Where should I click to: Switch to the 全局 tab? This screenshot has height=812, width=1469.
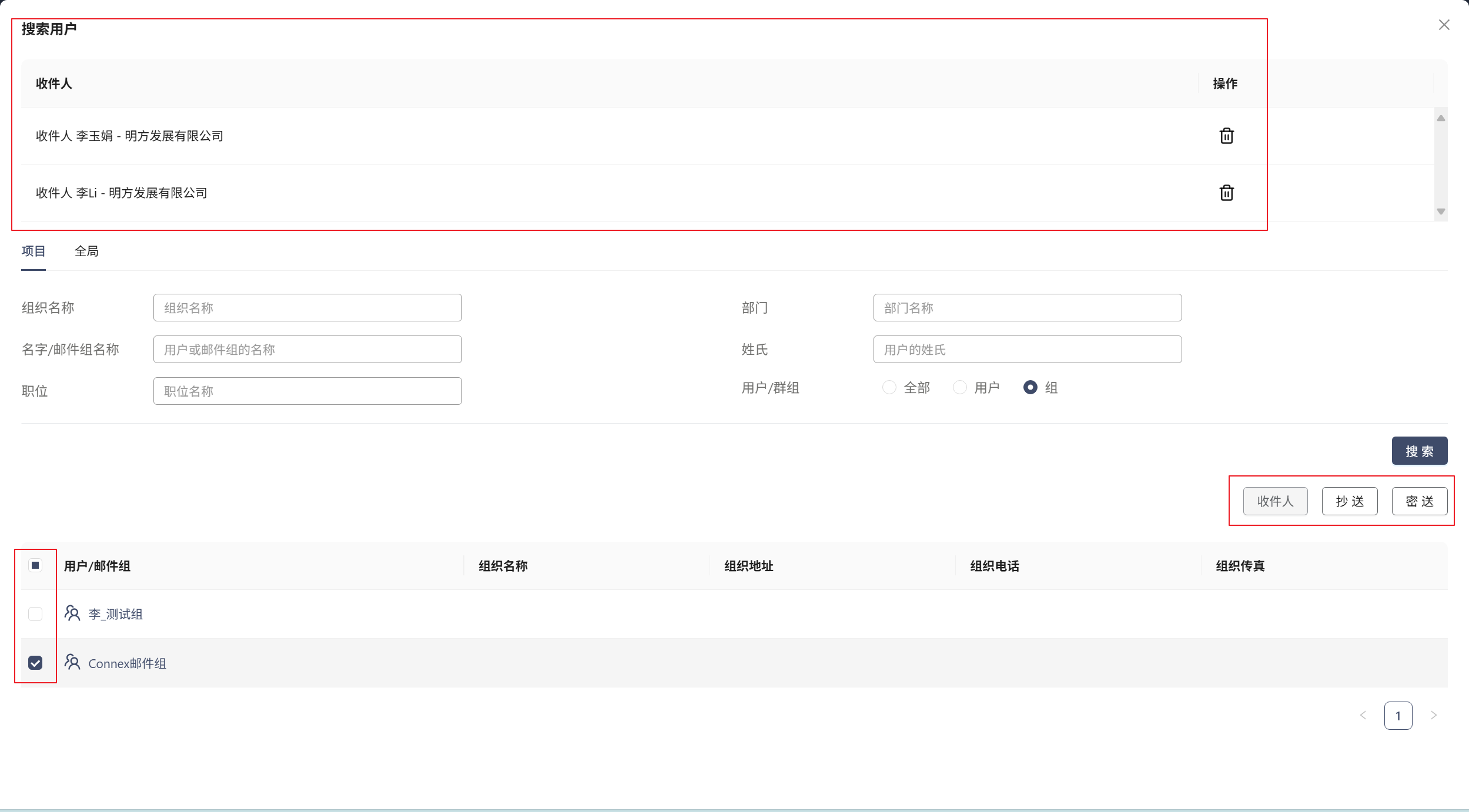(86, 251)
